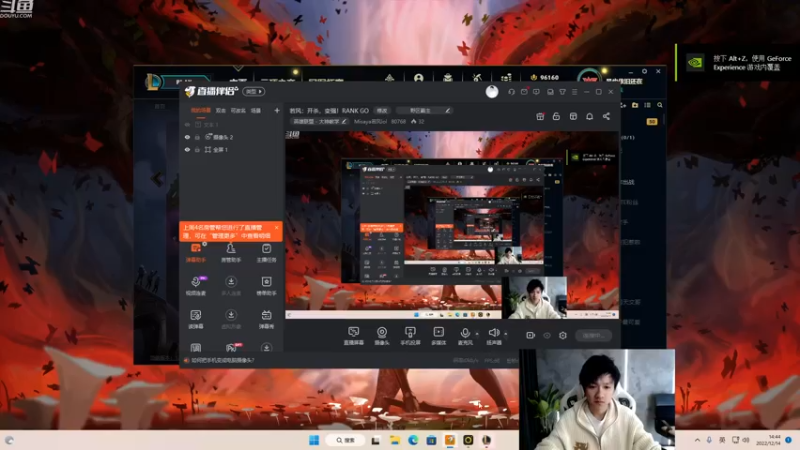The height and width of the screenshot is (450, 800).
Task: Switch to the 可发名 tab
Action: (238, 110)
